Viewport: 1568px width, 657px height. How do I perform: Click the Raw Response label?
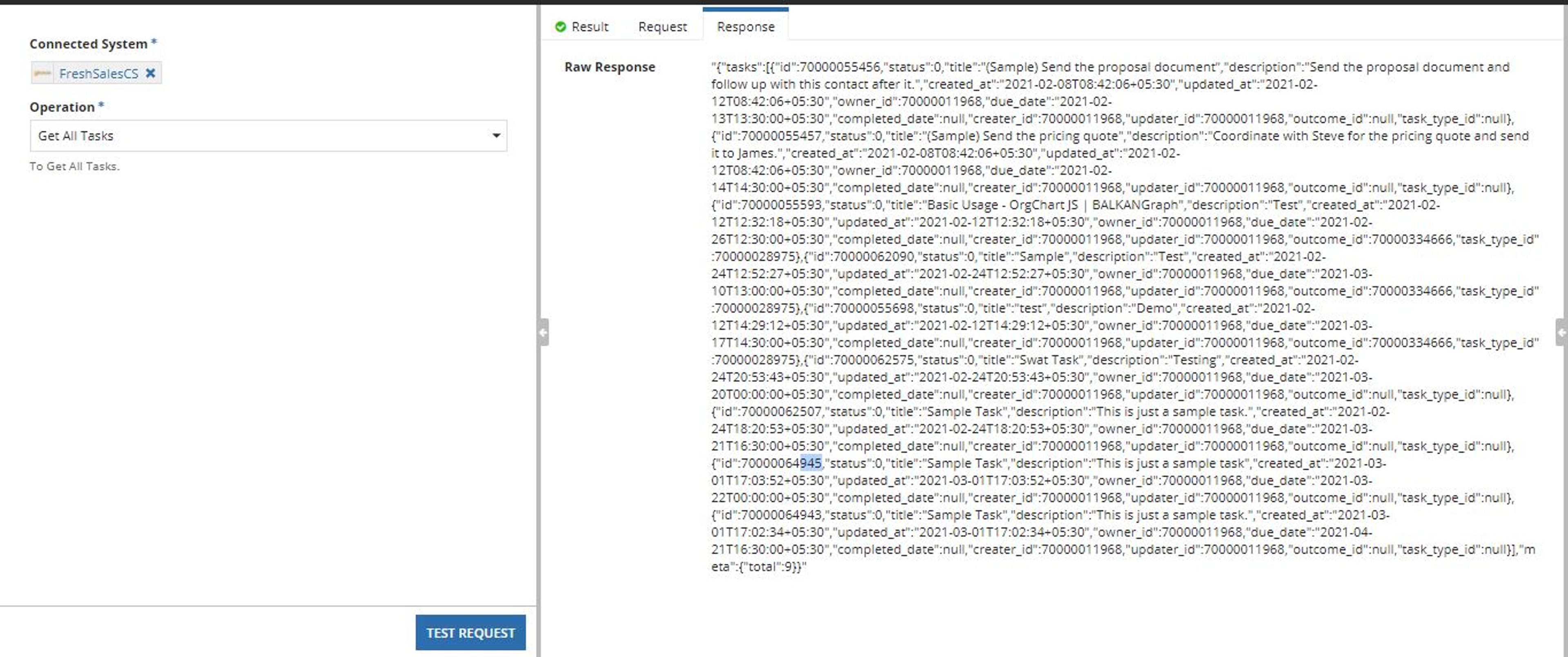[609, 67]
